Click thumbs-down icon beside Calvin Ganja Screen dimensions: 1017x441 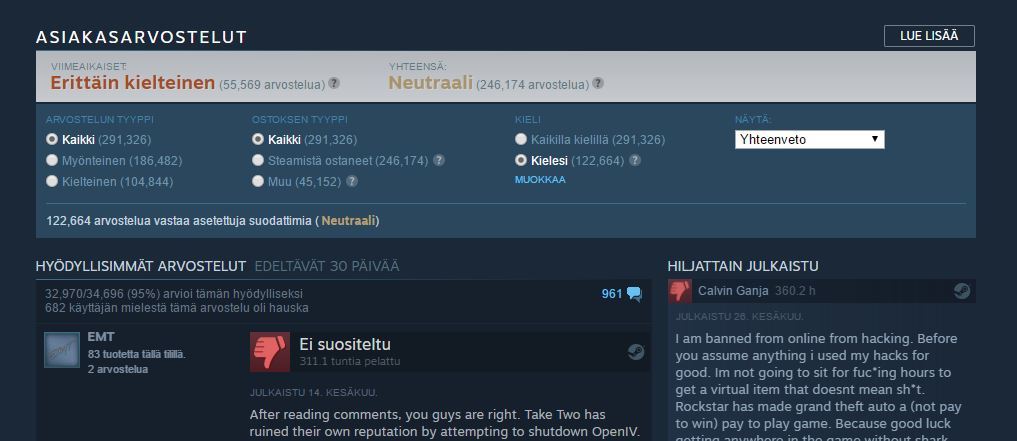tap(680, 291)
